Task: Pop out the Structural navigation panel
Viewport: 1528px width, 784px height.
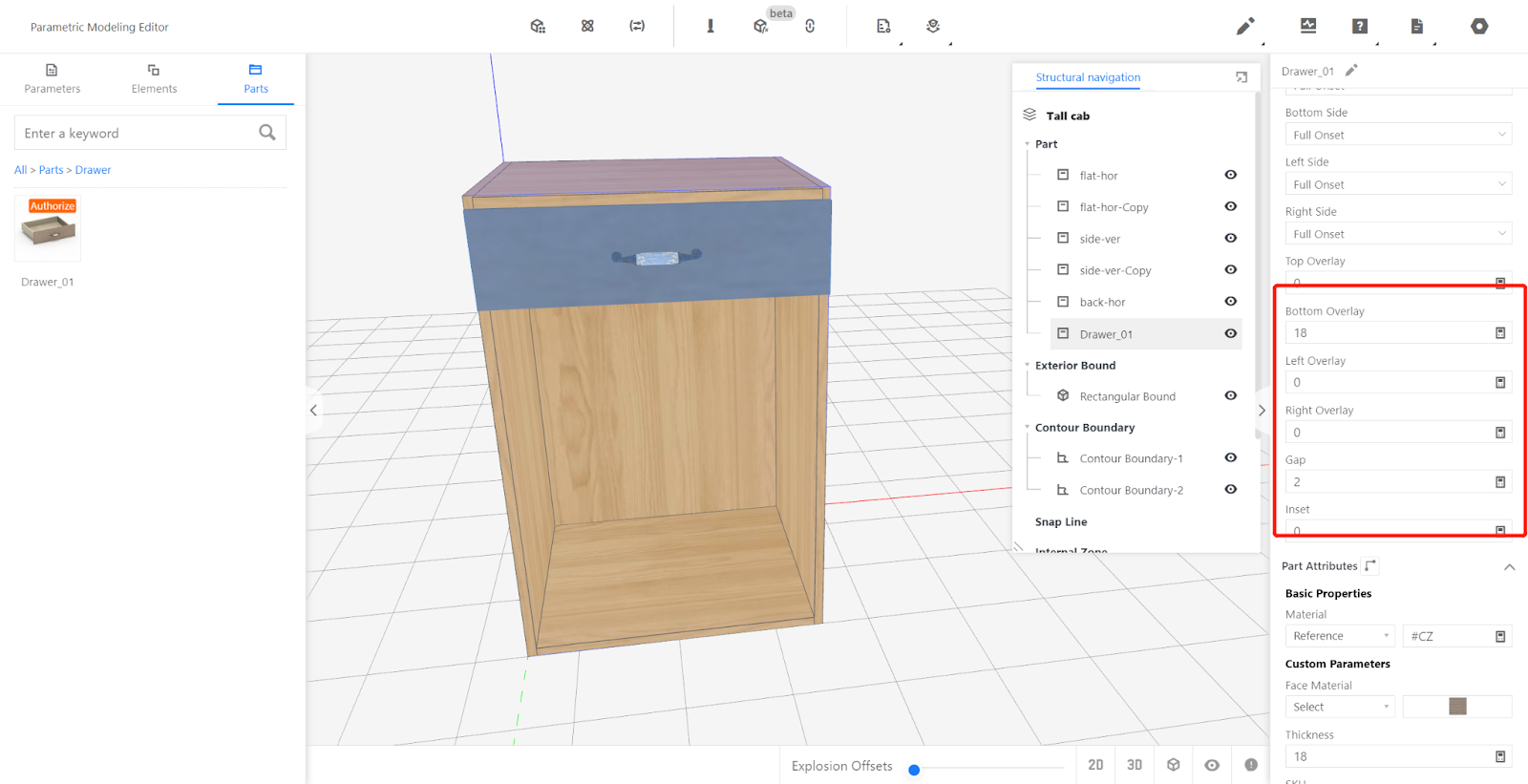Action: click(x=1241, y=77)
